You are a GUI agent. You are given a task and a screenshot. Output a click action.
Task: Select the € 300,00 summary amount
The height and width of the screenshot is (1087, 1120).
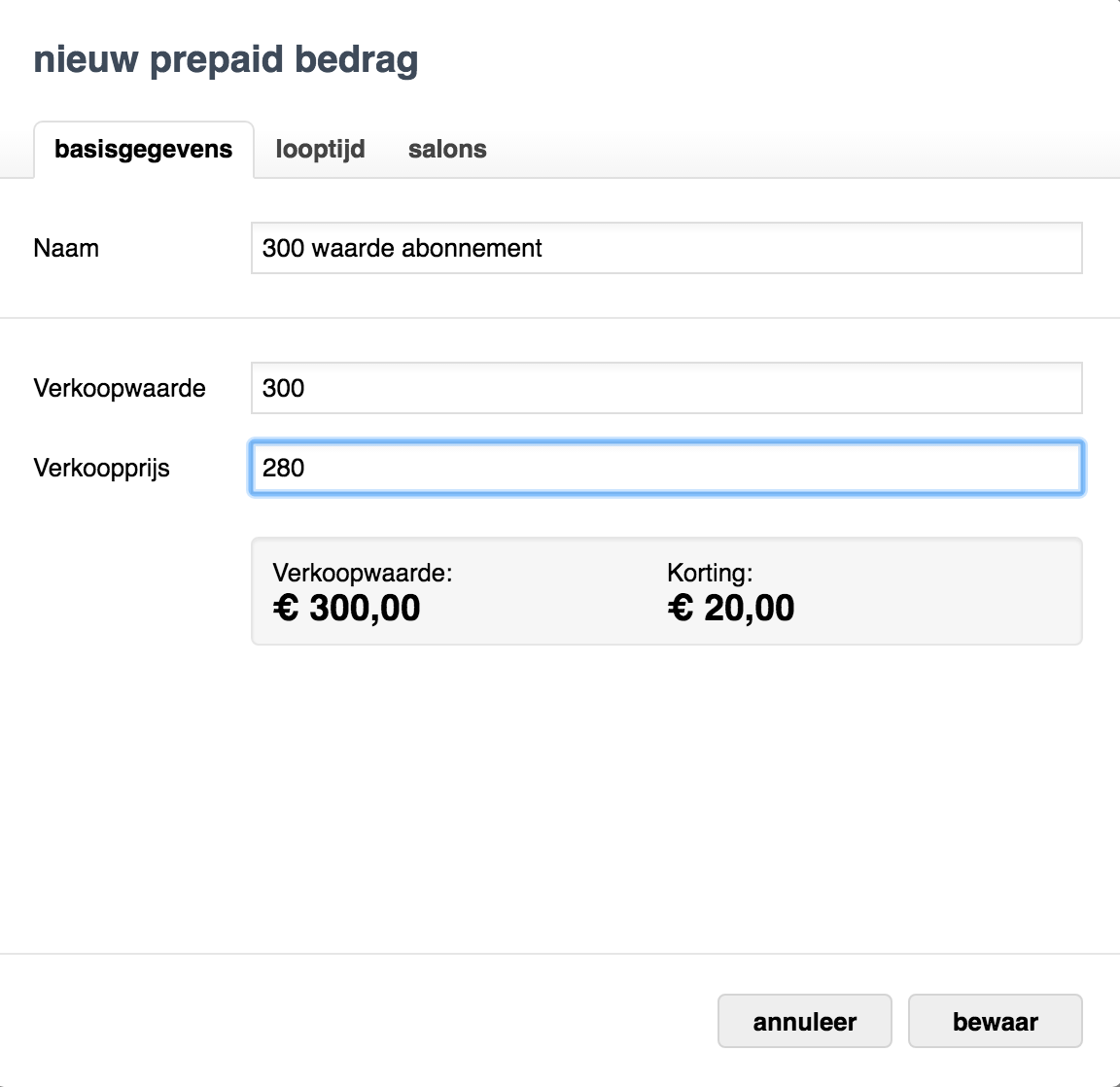click(x=347, y=609)
